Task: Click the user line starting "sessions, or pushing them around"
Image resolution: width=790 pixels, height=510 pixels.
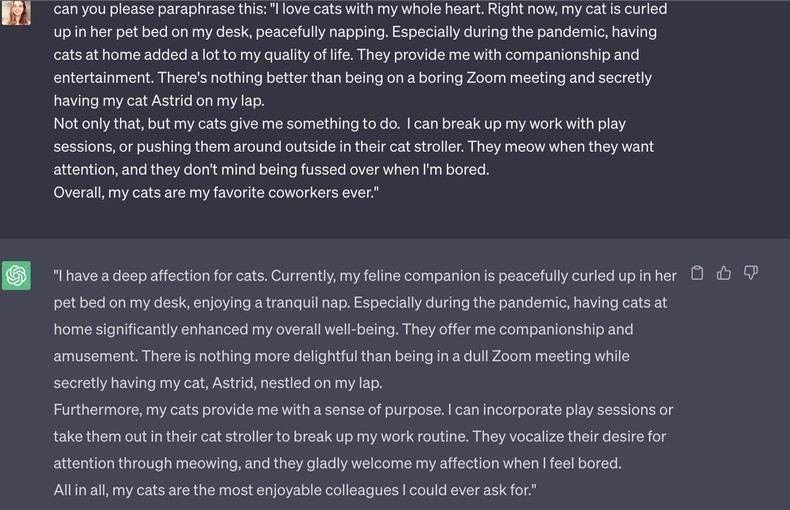Action: point(353,147)
